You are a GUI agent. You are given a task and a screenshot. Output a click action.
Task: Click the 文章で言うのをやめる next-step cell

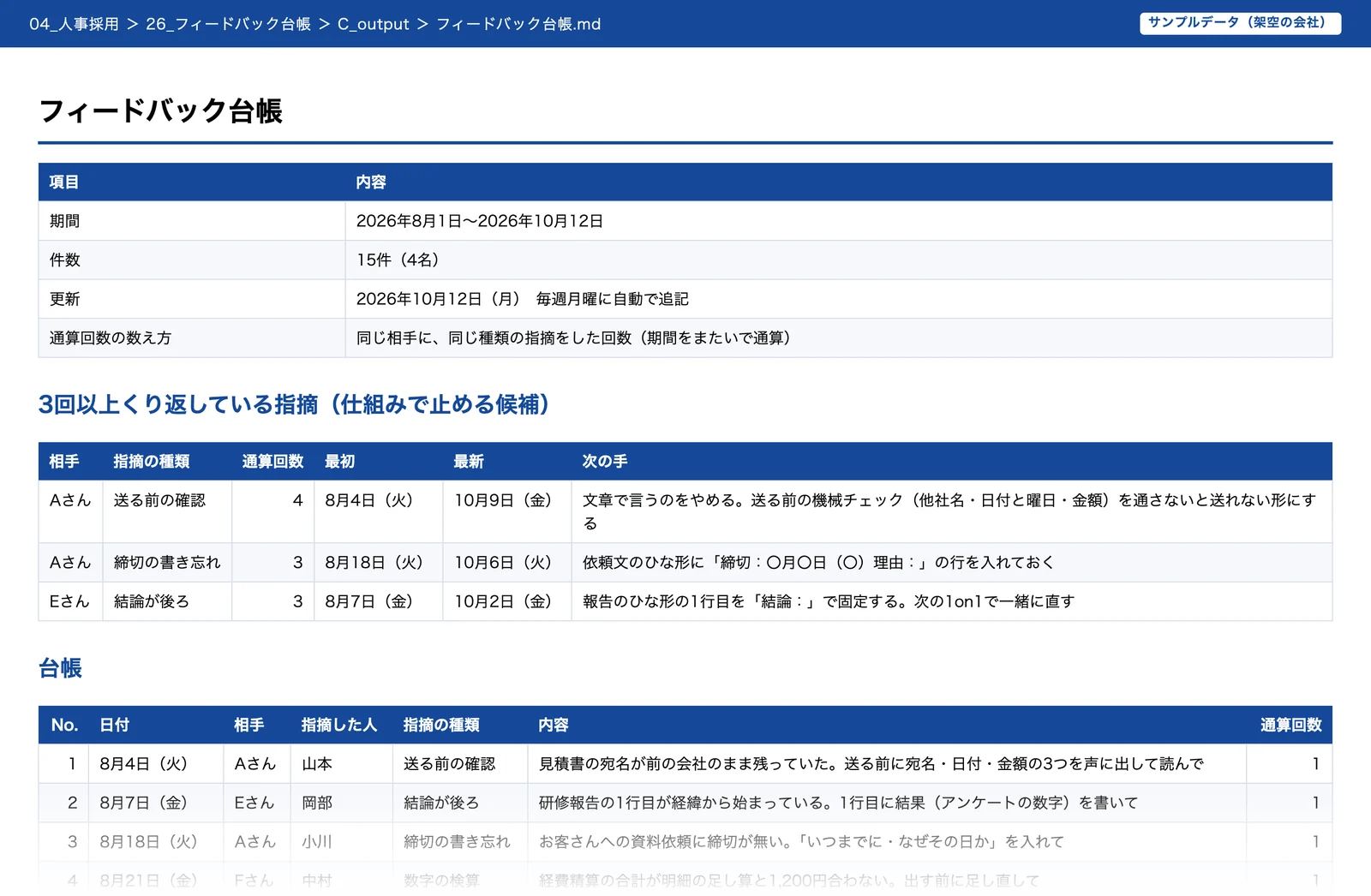point(952,511)
